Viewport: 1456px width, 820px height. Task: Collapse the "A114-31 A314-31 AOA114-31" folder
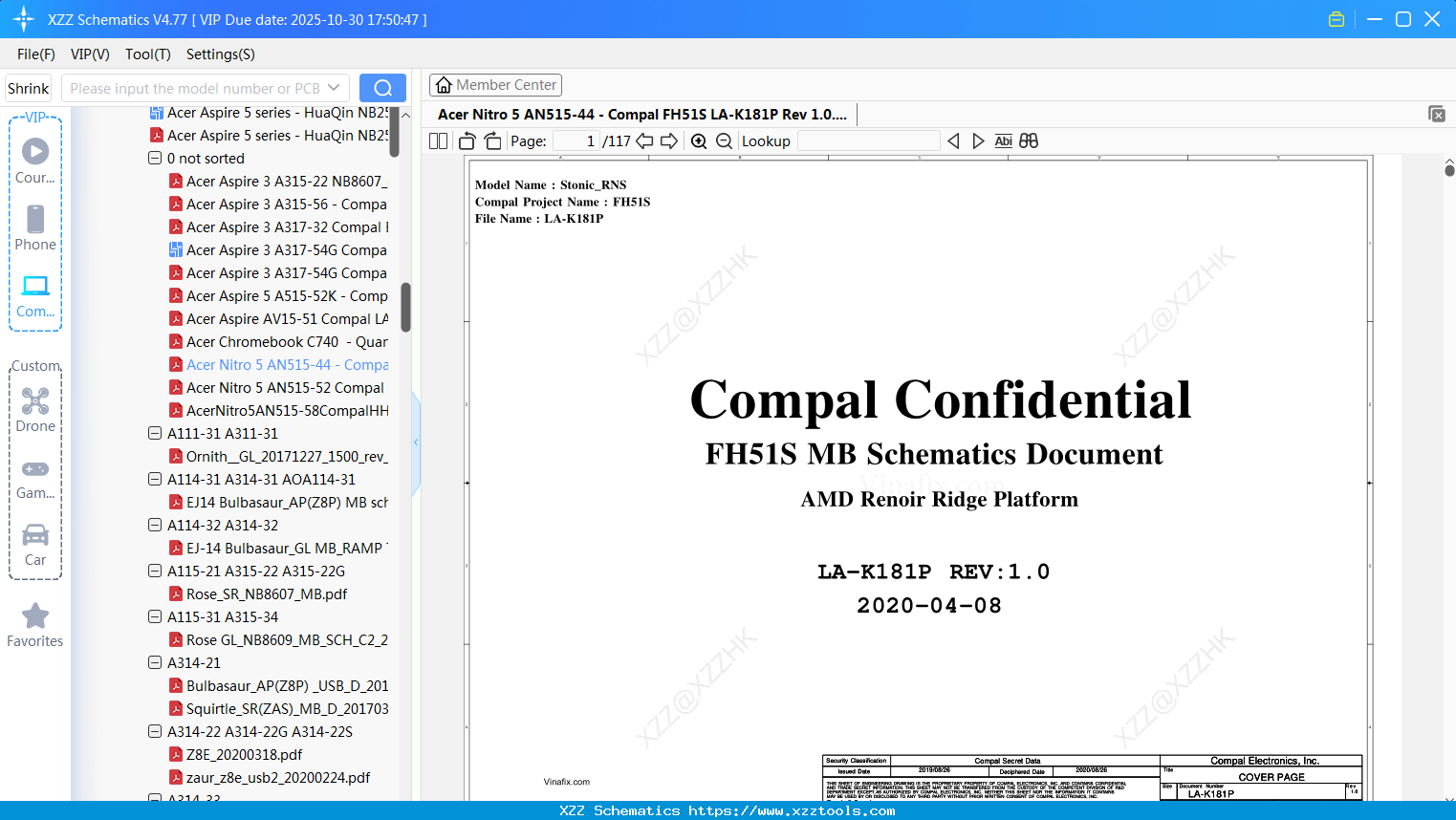click(155, 480)
